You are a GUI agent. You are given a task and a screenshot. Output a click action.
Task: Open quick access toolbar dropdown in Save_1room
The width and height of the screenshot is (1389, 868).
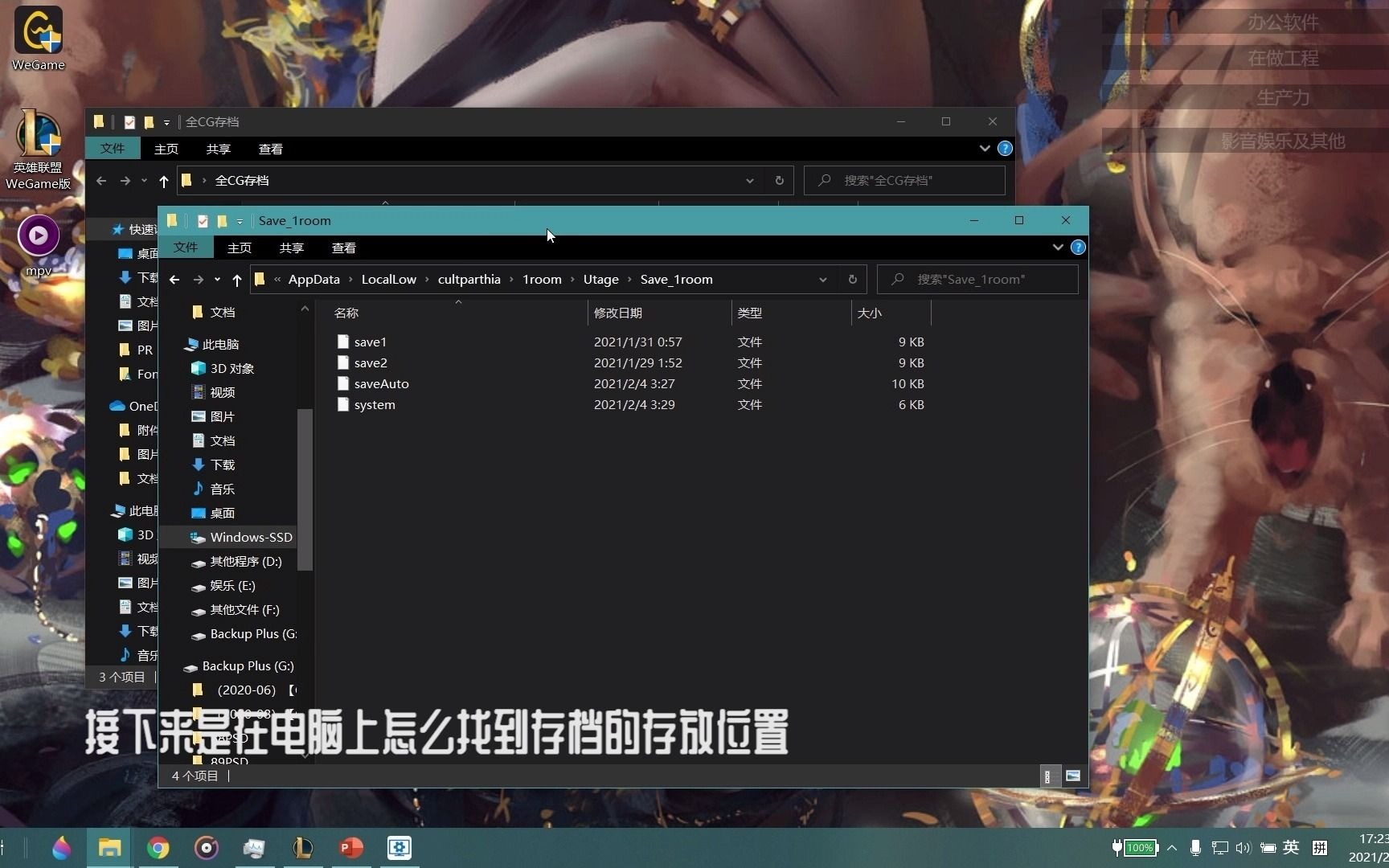coord(240,222)
